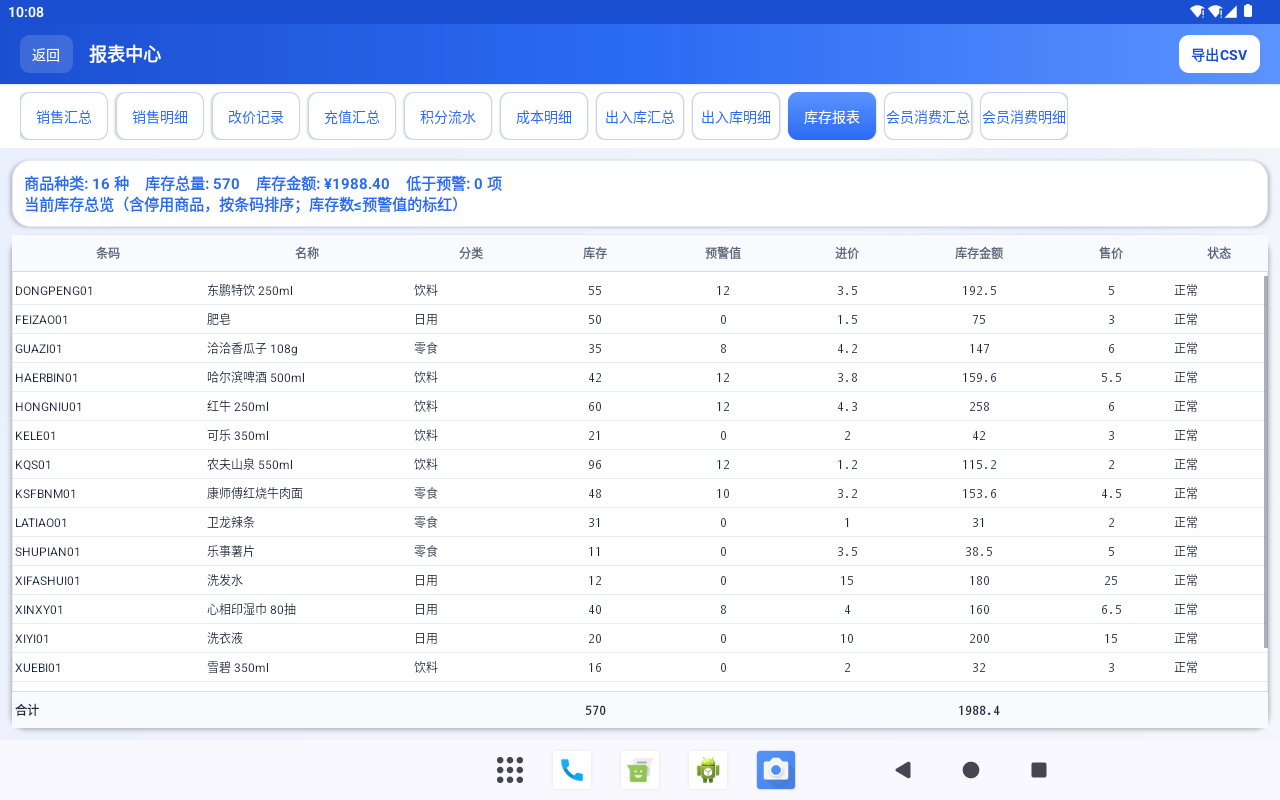The height and width of the screenshot is (800, 1280).
Task: Open the app drawer grid icon
Action: (510, 770)
